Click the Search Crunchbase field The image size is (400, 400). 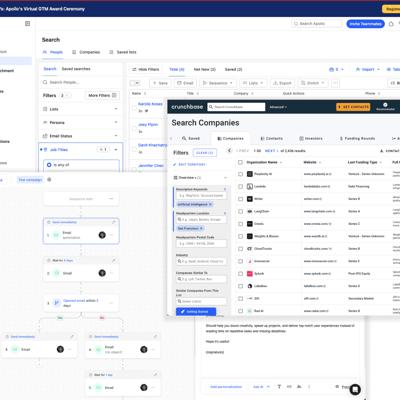point(236,107)
